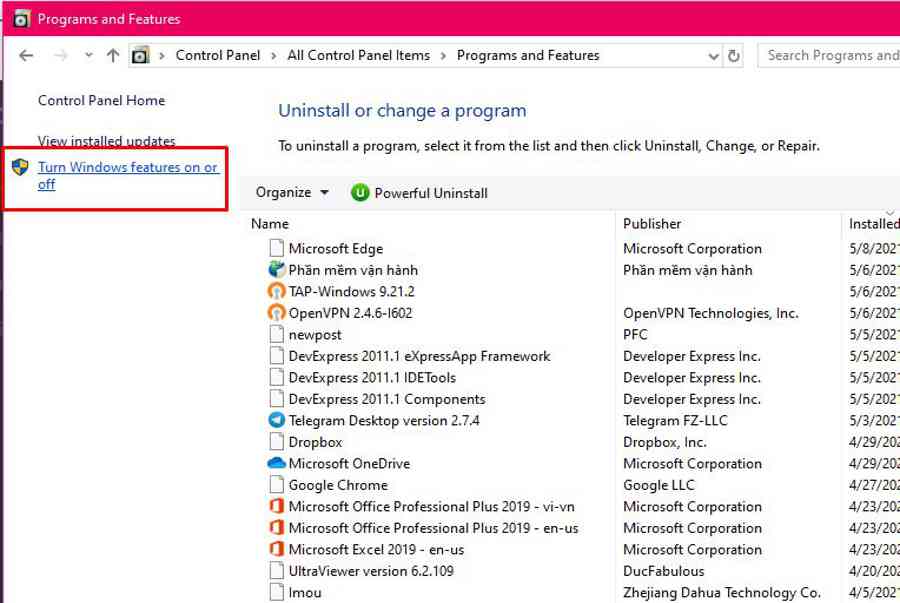Click the shield icon beside Turn Windows features
The image size is (900, 603).
point(20,167)
